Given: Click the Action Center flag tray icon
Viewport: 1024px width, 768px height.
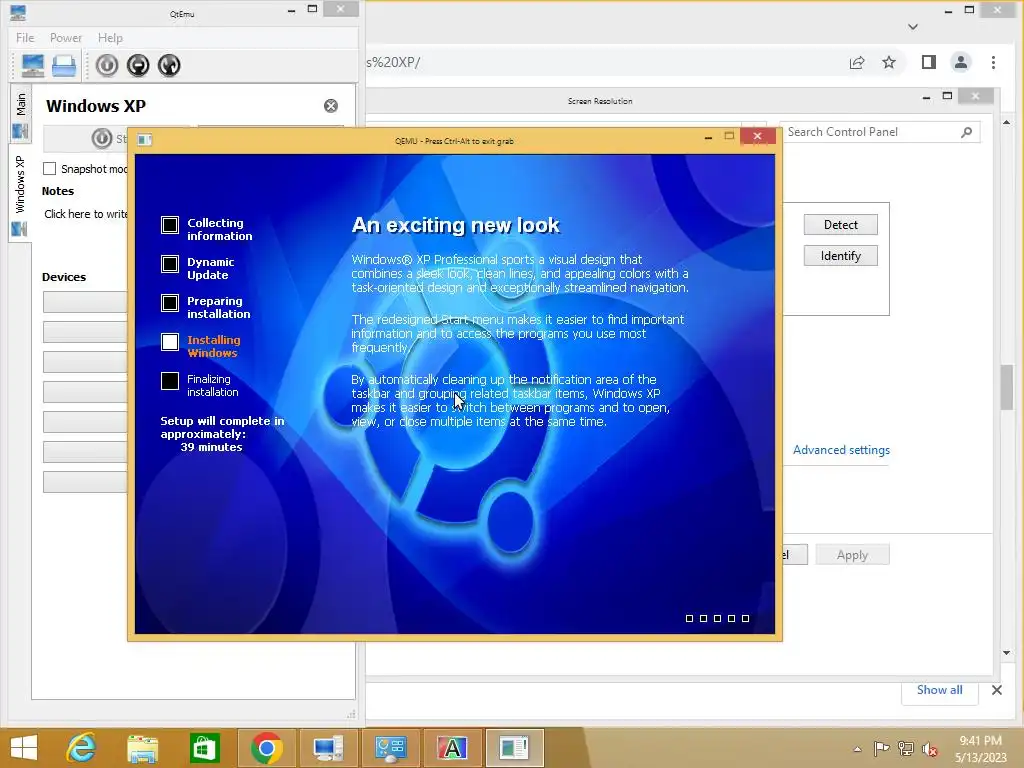Looking at the screenshot, I should point(882,749).
